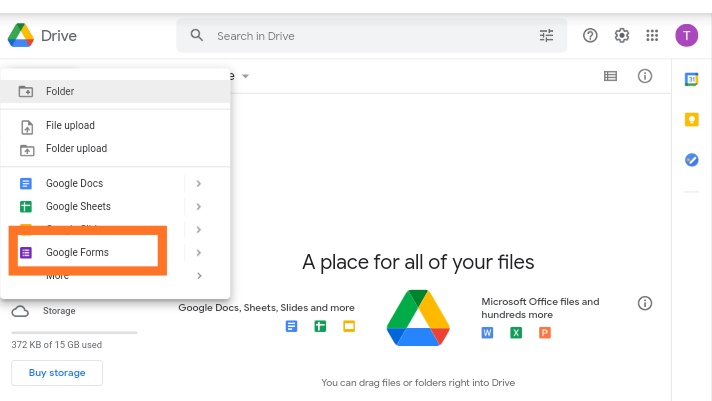Choose File upload from menu

[x=115, y=126]
